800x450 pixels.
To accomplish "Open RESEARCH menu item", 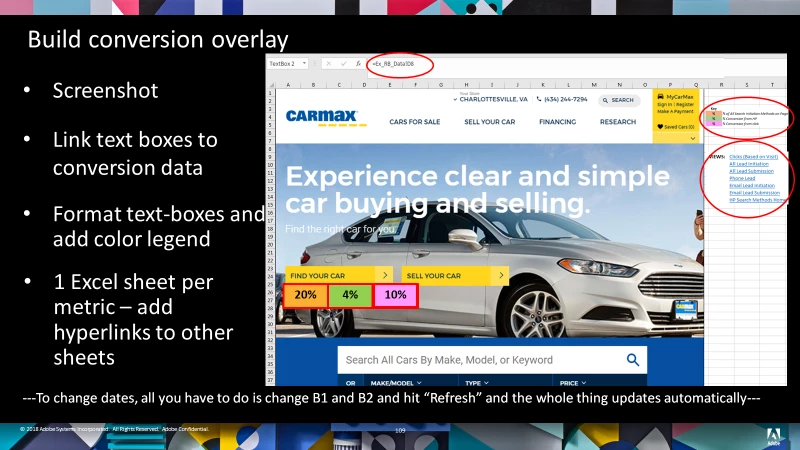I will click(617, 122).
